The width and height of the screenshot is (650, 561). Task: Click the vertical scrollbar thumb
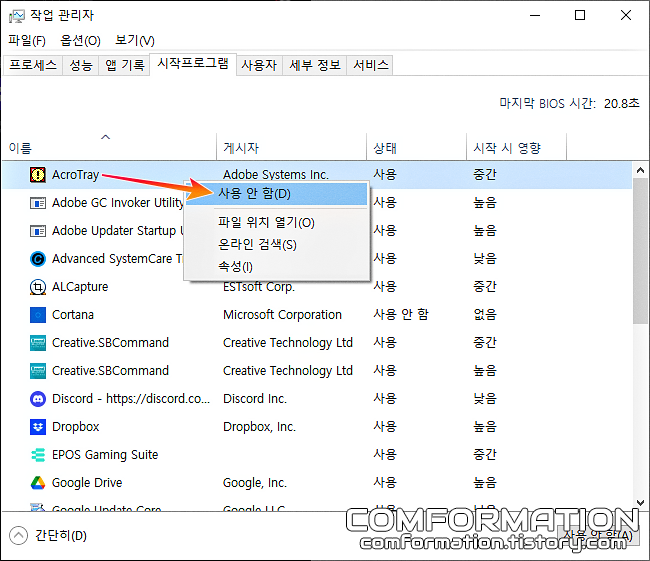(x=640, y=251)
